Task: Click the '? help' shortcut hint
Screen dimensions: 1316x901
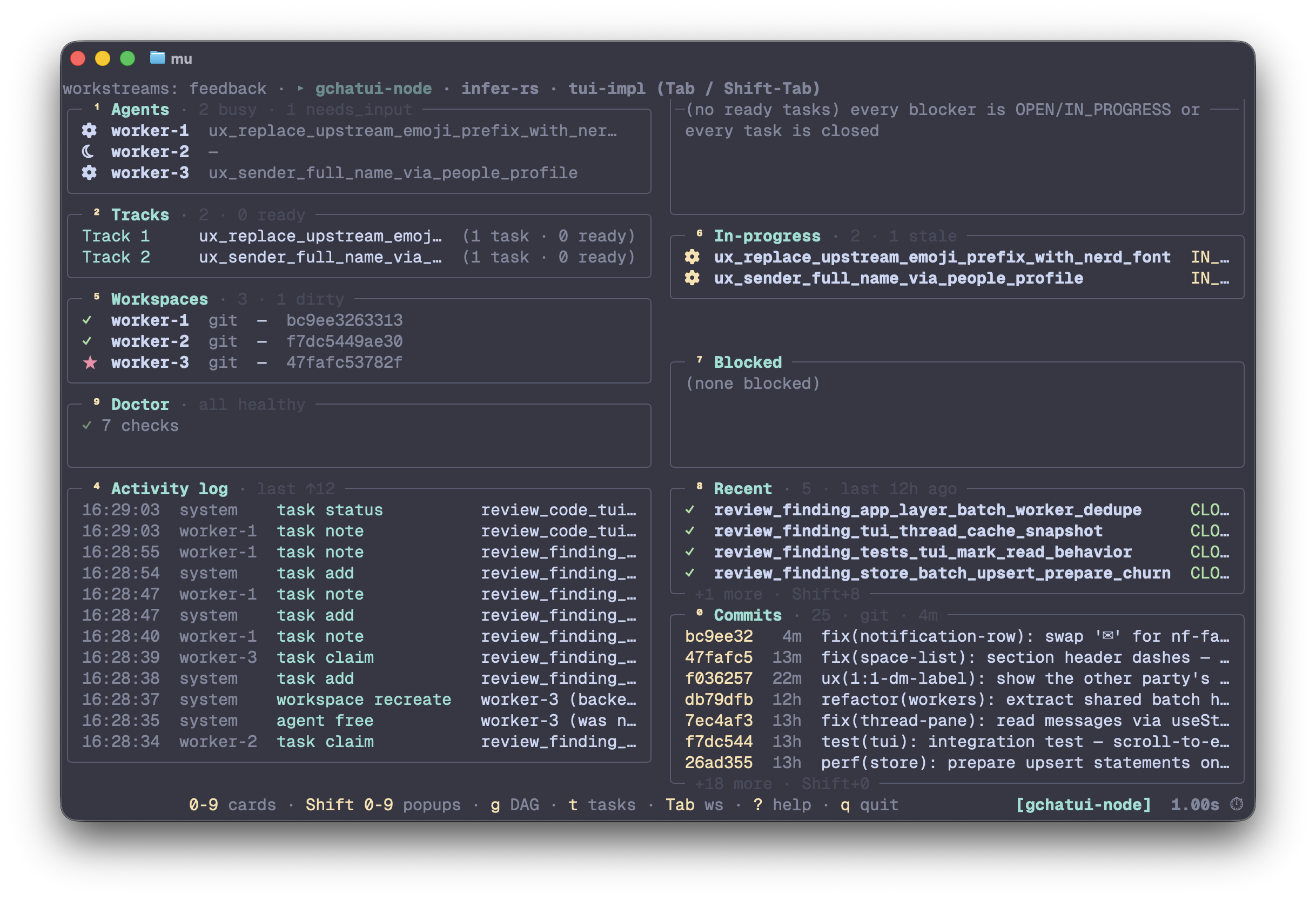Action: (782, 805)
